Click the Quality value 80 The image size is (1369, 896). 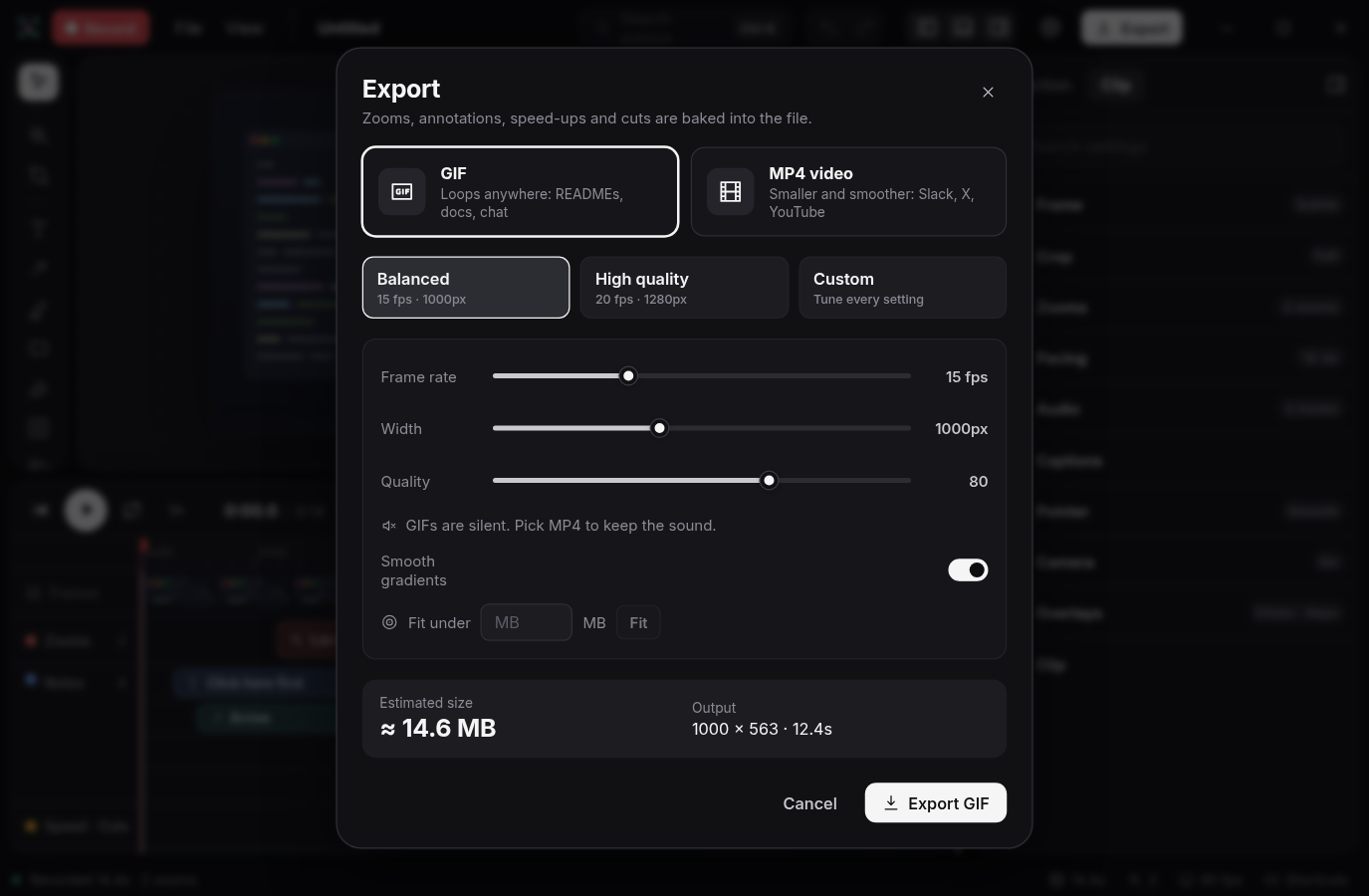979,482
